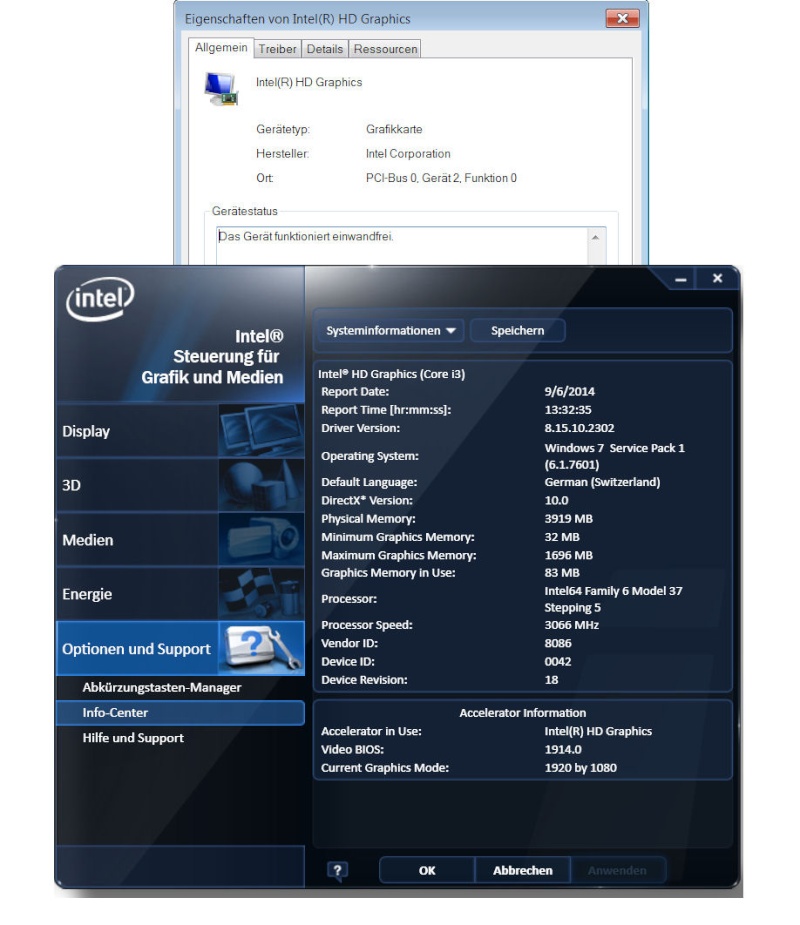Click the Graphics Memory in Use value 83 MB
This screenshot has height=925, width=800.
coord(562,573)
